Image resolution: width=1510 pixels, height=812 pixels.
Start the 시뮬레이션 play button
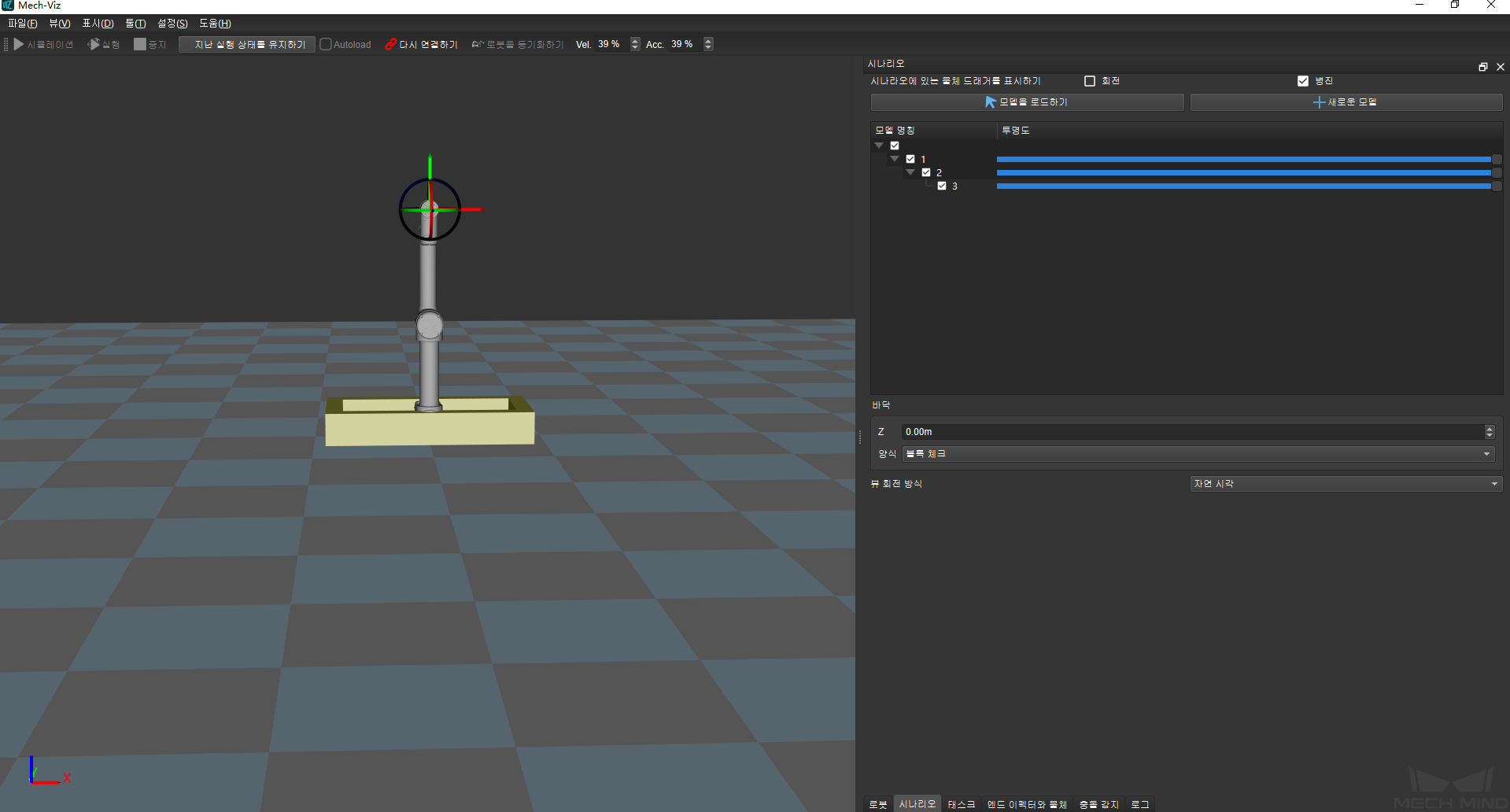pos(43,45)
